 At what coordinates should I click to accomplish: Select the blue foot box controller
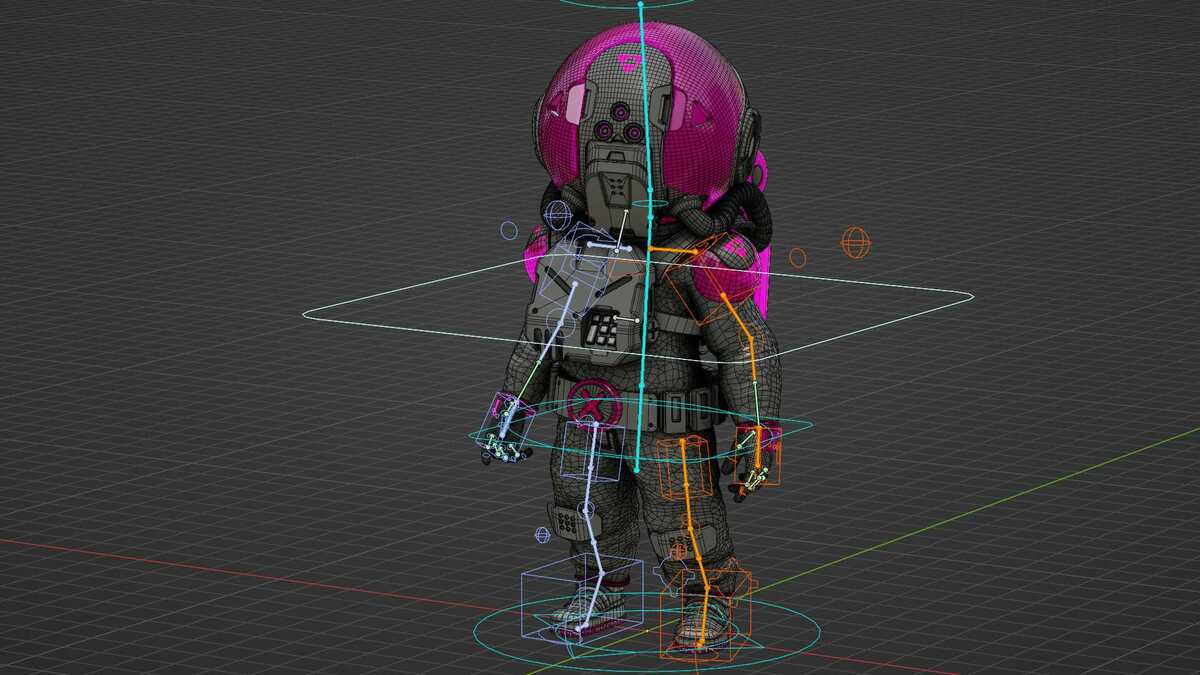point(581,600)
